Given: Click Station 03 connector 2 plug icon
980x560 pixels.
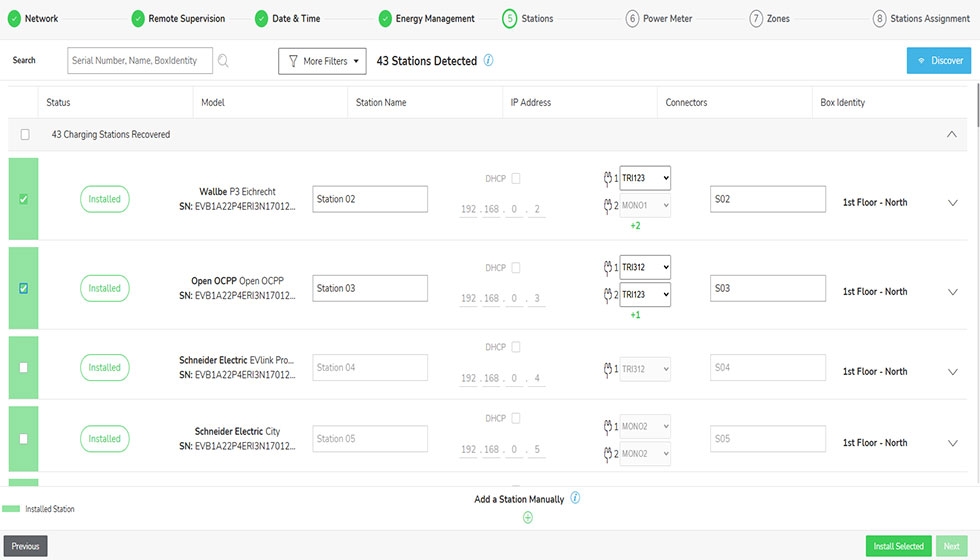Looking at the screenshot, I should pyautogui.click(x=607, y=295).
